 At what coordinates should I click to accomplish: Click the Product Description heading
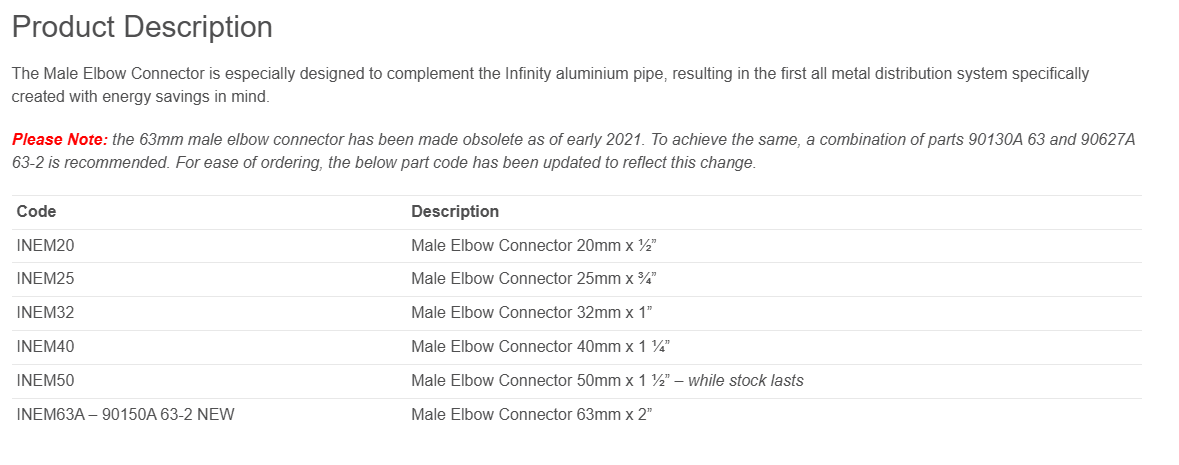point(142,27)
